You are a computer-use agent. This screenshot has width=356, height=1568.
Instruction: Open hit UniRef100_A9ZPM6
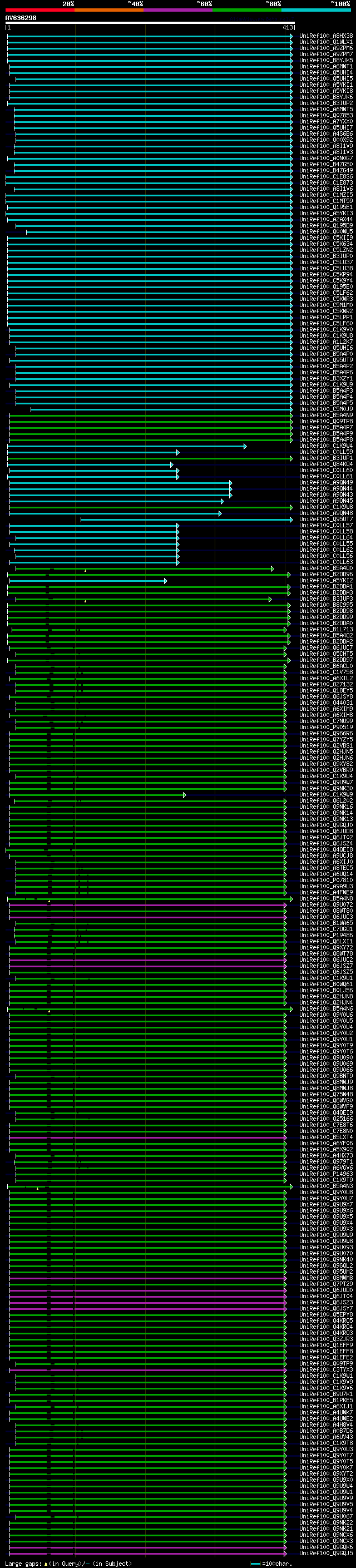click(x=325, y=48)
